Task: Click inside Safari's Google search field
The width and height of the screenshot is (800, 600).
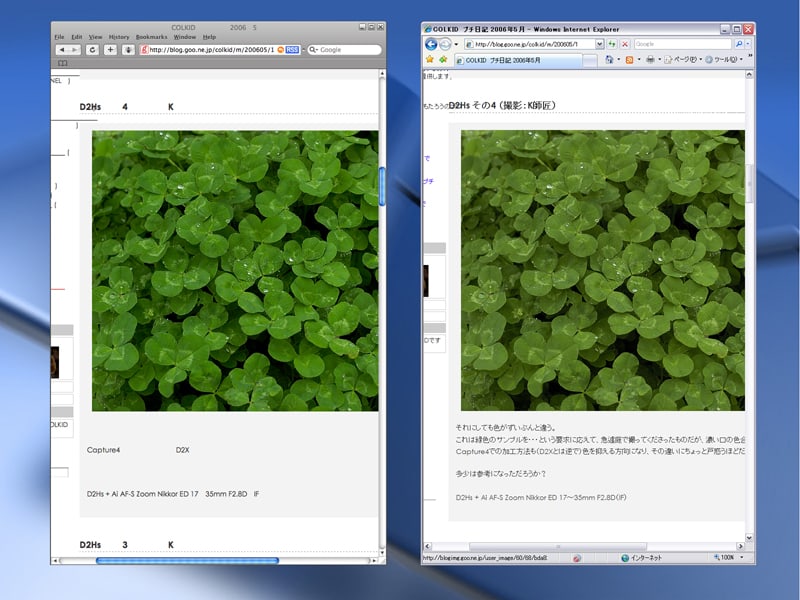Action: (345, 49)
